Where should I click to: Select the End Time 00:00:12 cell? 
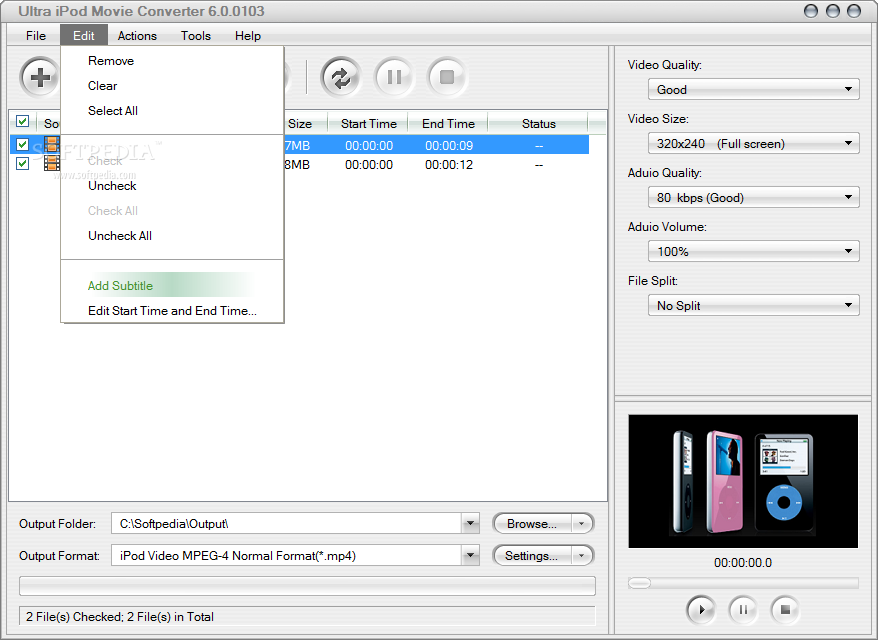coord(449,165)
